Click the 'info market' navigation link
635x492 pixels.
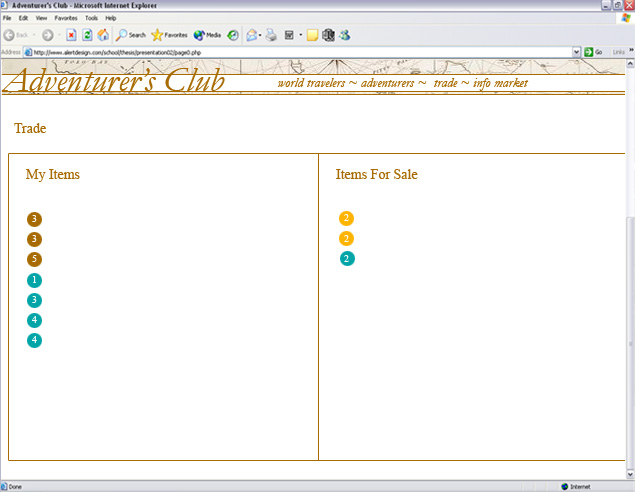(500, 83)
